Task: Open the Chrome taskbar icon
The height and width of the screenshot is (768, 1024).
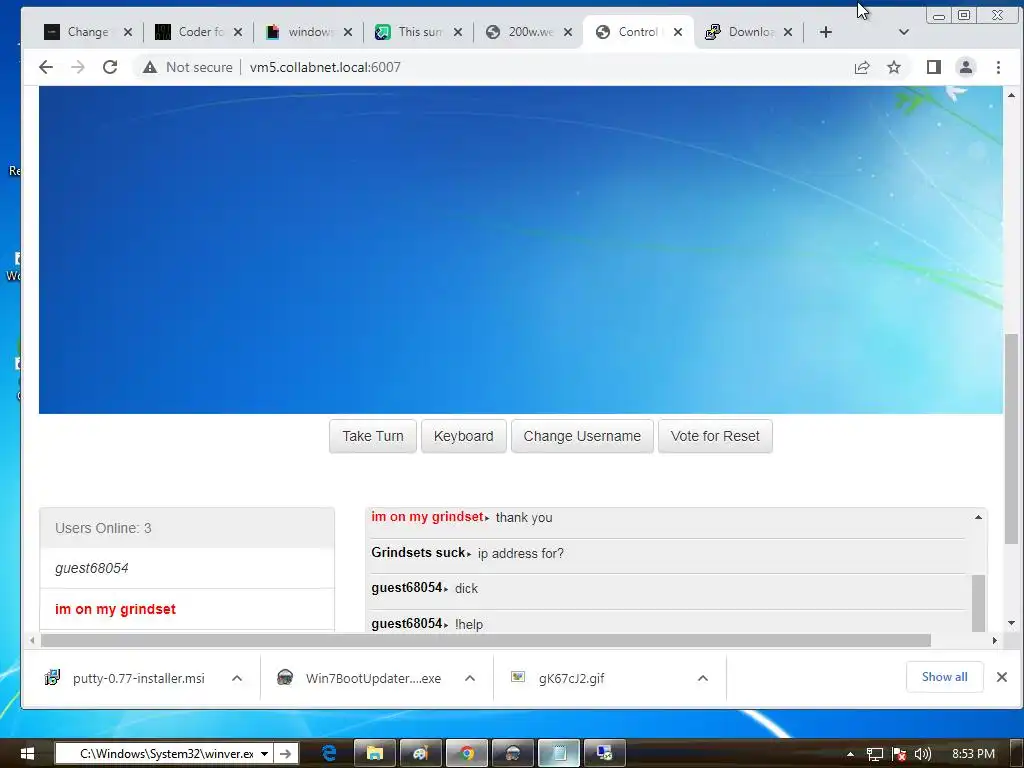Action: pyautogui.click(x=466, y=754)
